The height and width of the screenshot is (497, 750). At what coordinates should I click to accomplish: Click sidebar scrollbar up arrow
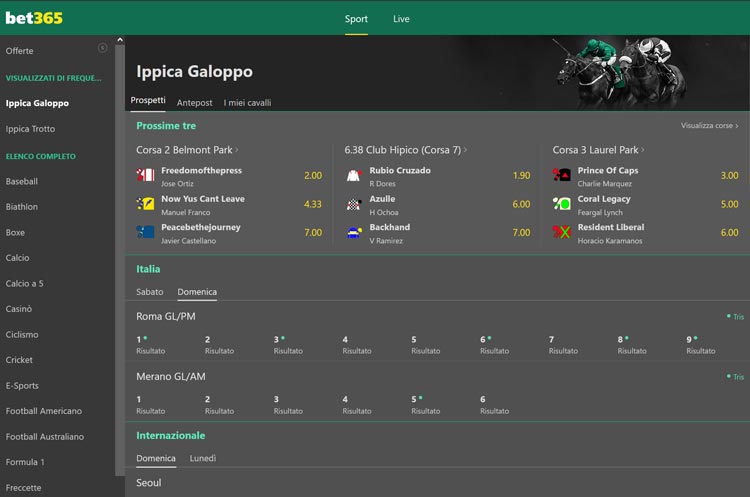(120, 41)
